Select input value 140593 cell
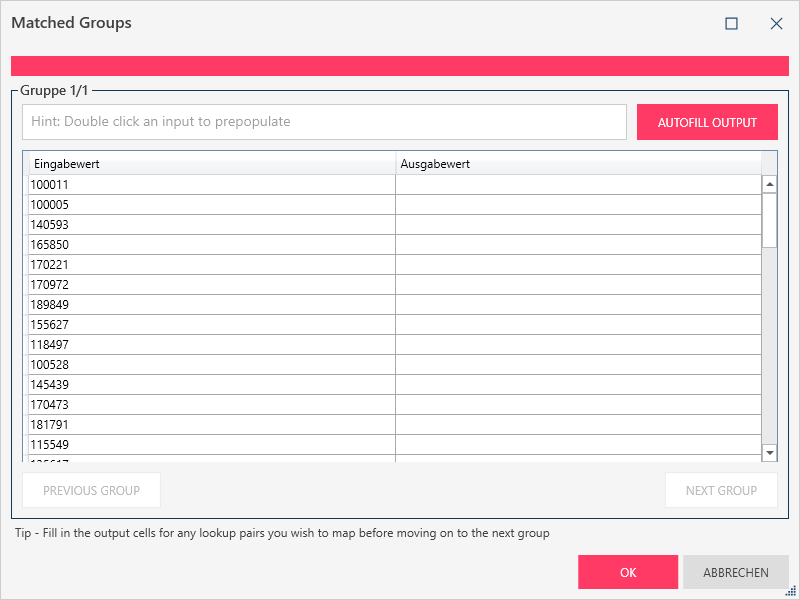Viewport: 800px width, 600px height. [210, 225]
